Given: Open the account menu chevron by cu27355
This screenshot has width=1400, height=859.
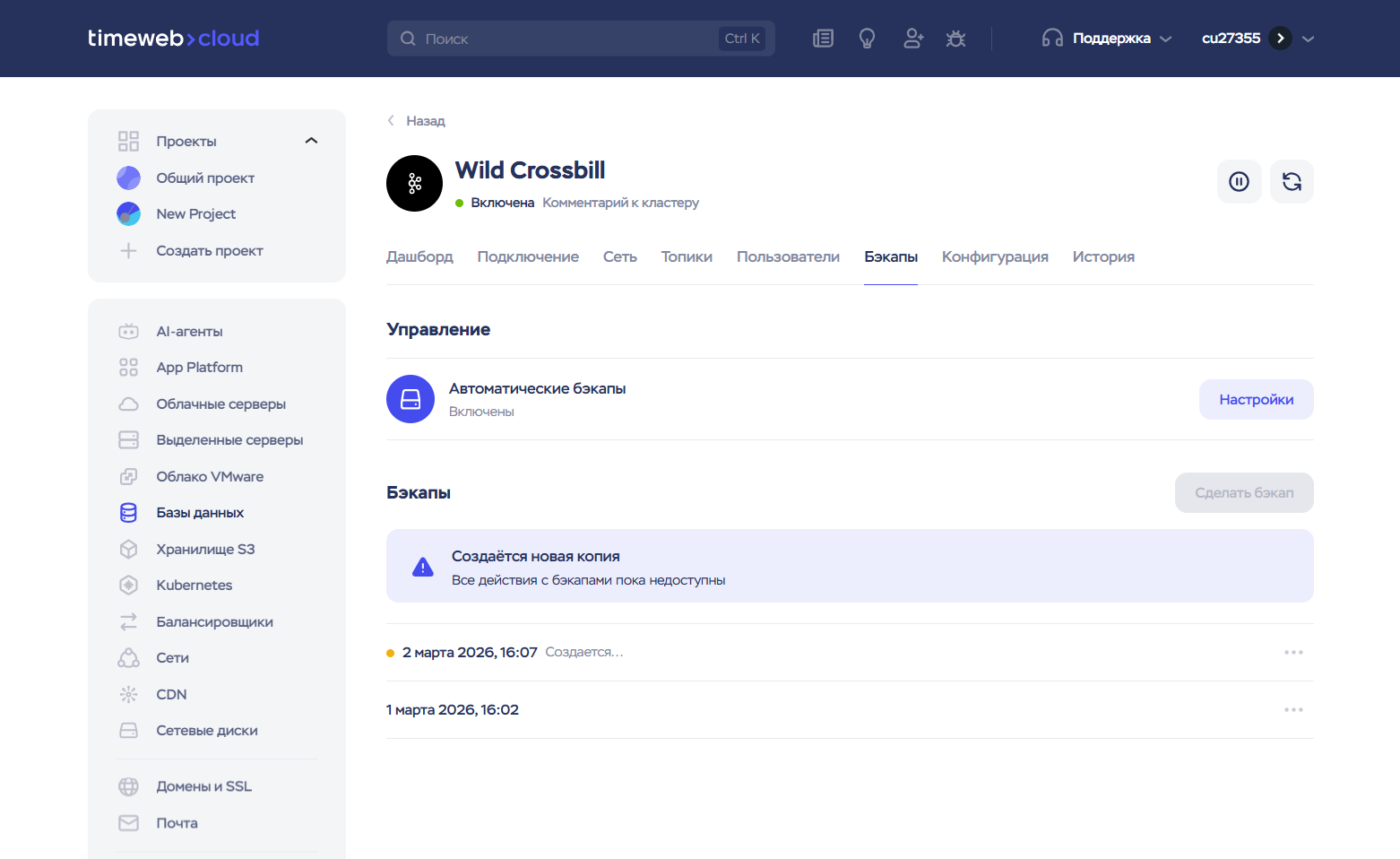Looking at the screenshot, I should click(1308, 39).
